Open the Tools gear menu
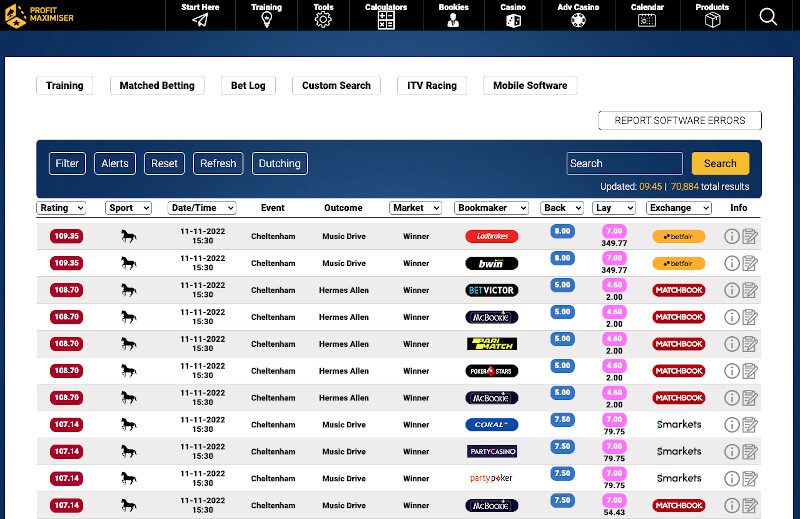This screenshot has width=800, height=519. 323,15
